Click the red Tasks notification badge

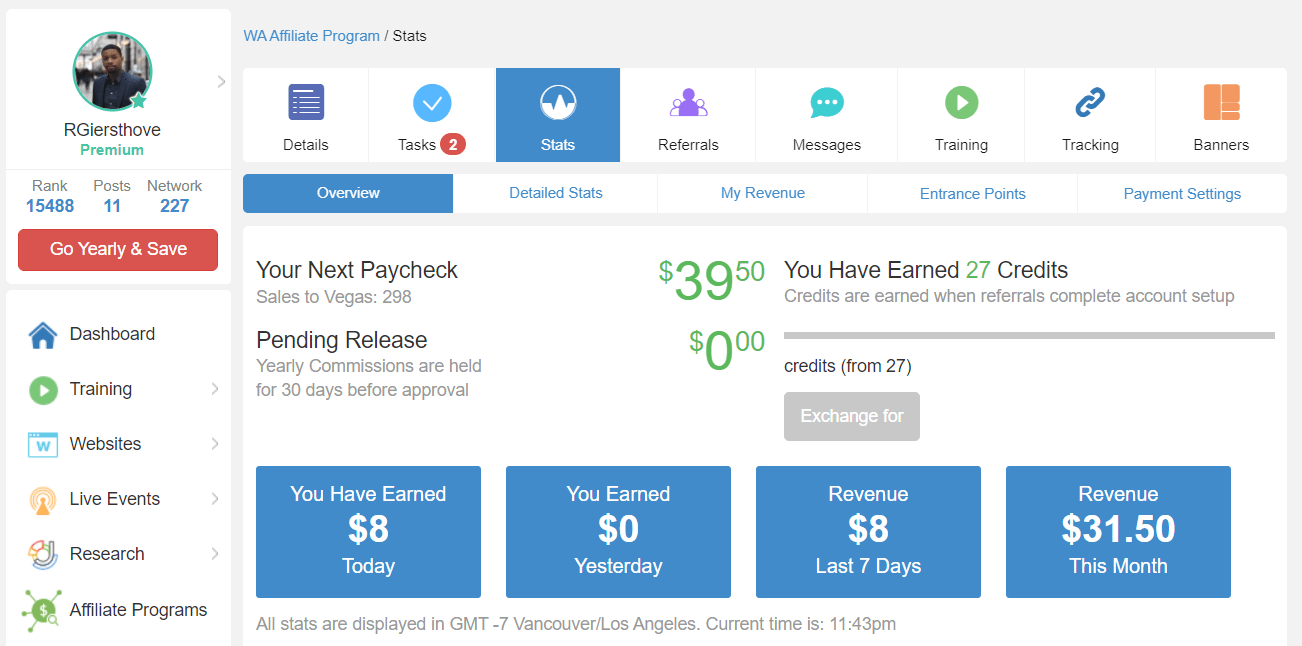(x=453, y=145)
